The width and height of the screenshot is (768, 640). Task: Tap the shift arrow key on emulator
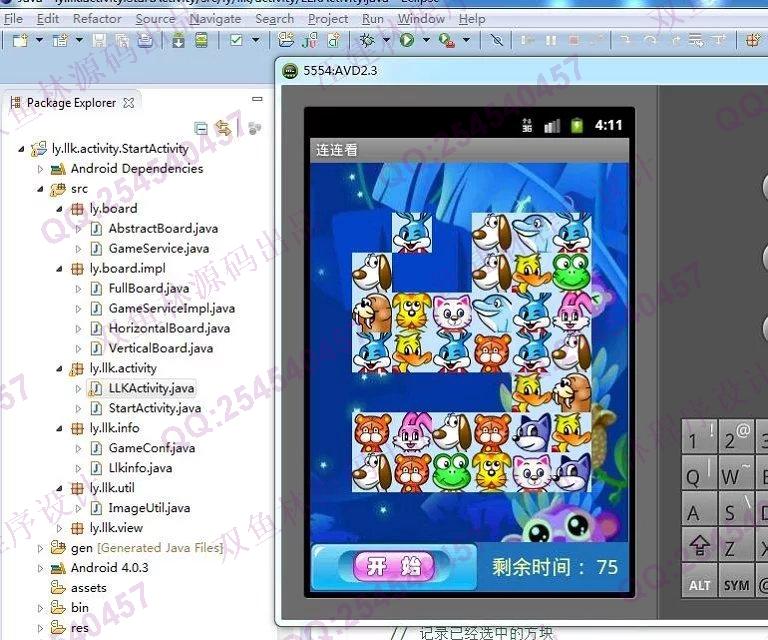point(699,545)
